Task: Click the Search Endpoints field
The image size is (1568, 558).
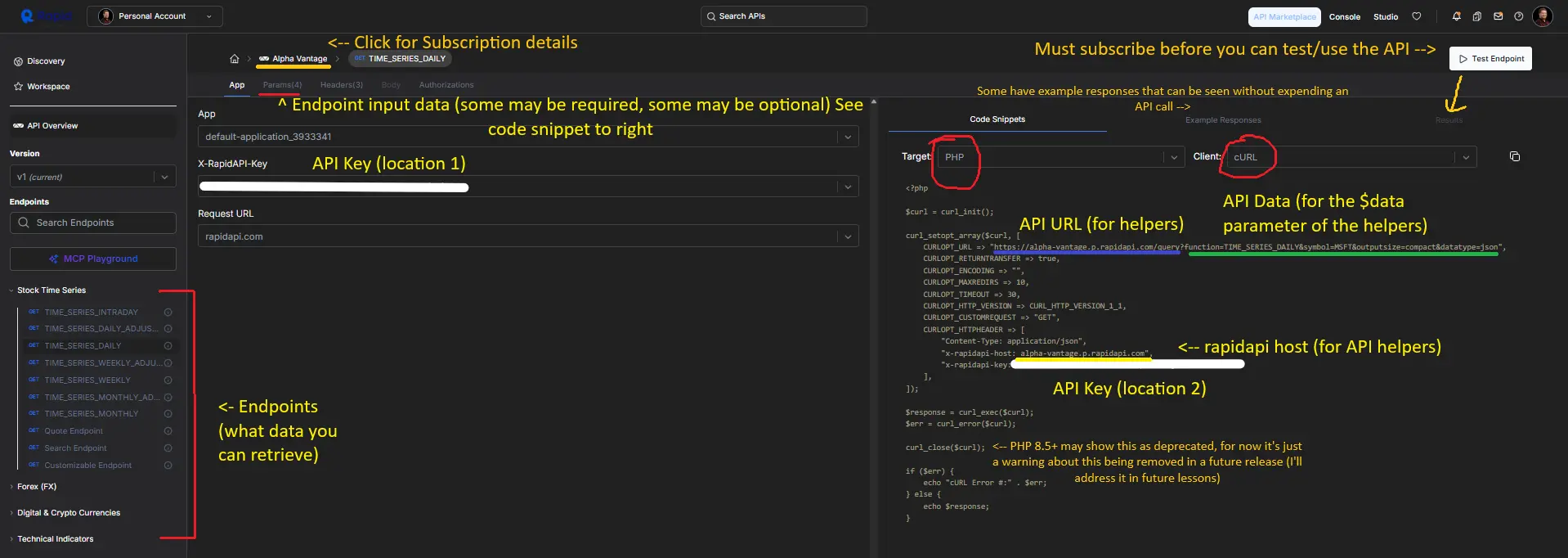Action: coord(92,223)
